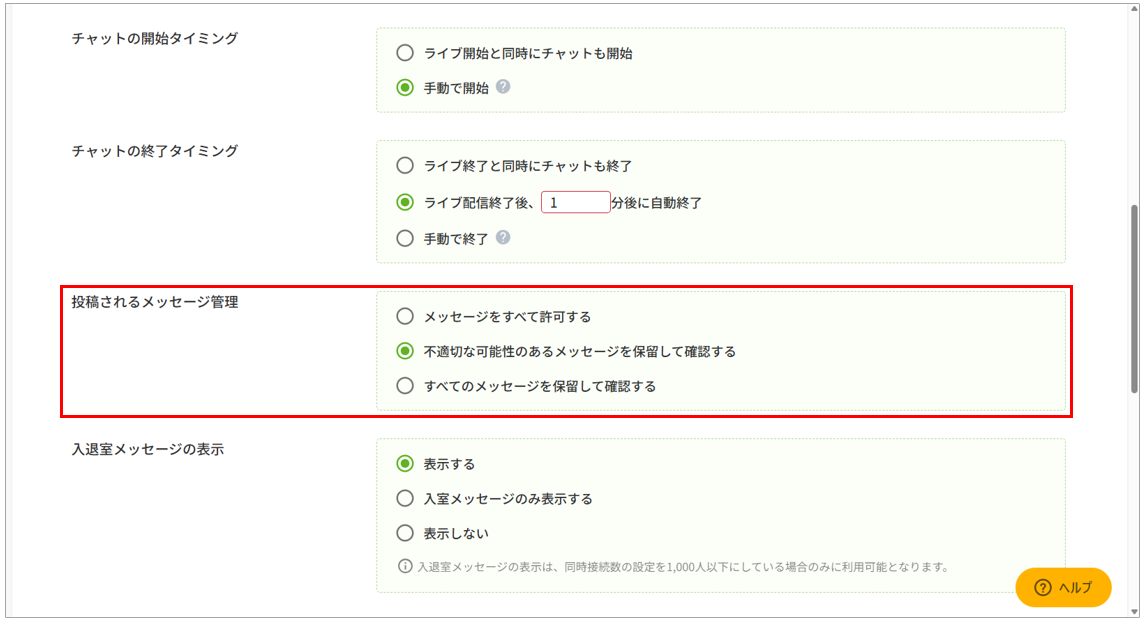
Task: Click the vertical scrollbar thumb
Action: tap(1134, 299)
